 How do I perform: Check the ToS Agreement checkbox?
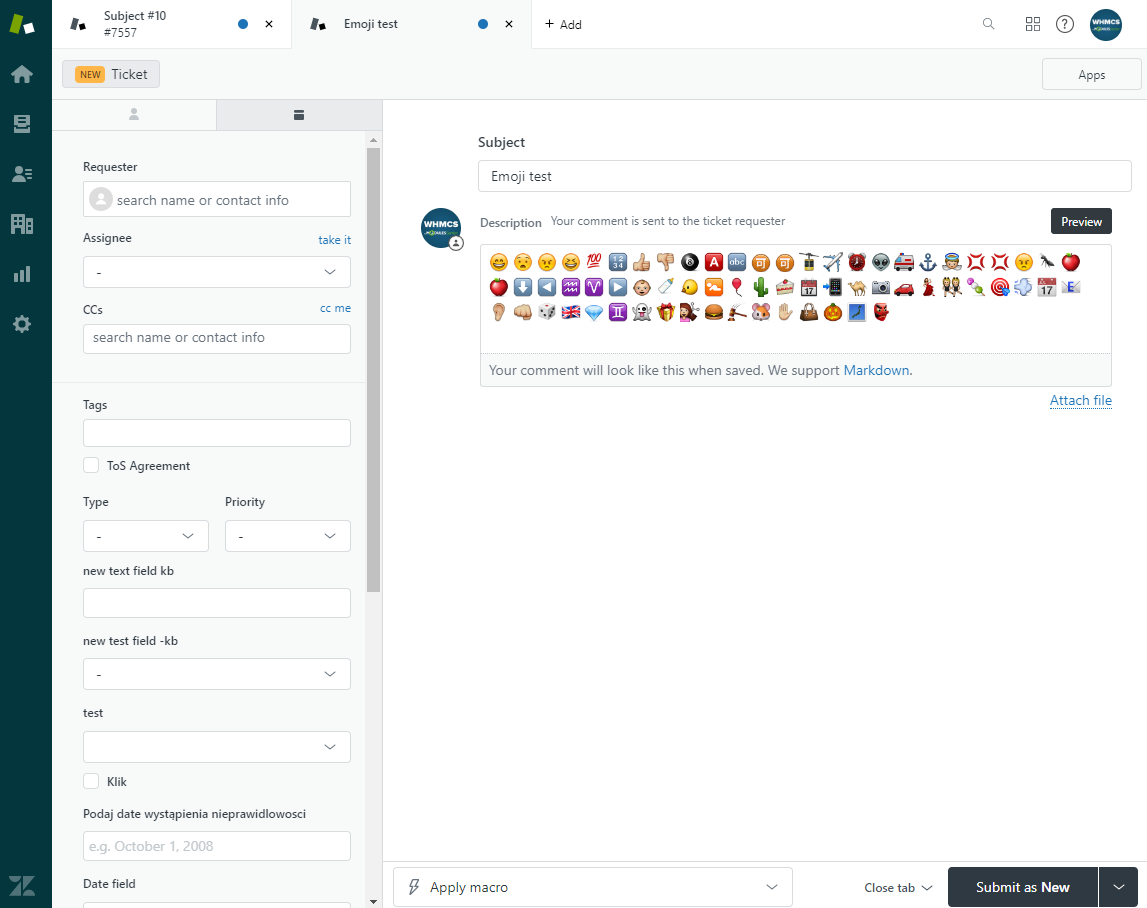pos(91,465)
